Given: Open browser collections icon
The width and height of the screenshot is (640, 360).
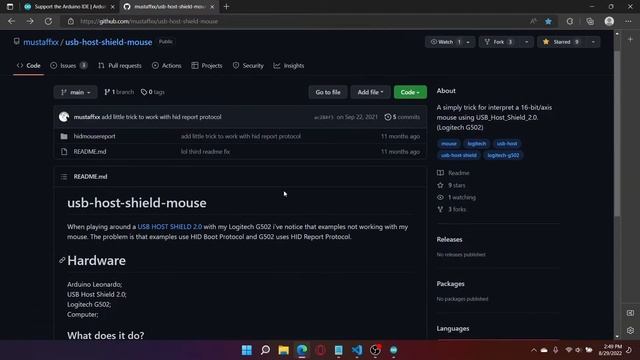Looking at the screenshot, I should 590,21.
